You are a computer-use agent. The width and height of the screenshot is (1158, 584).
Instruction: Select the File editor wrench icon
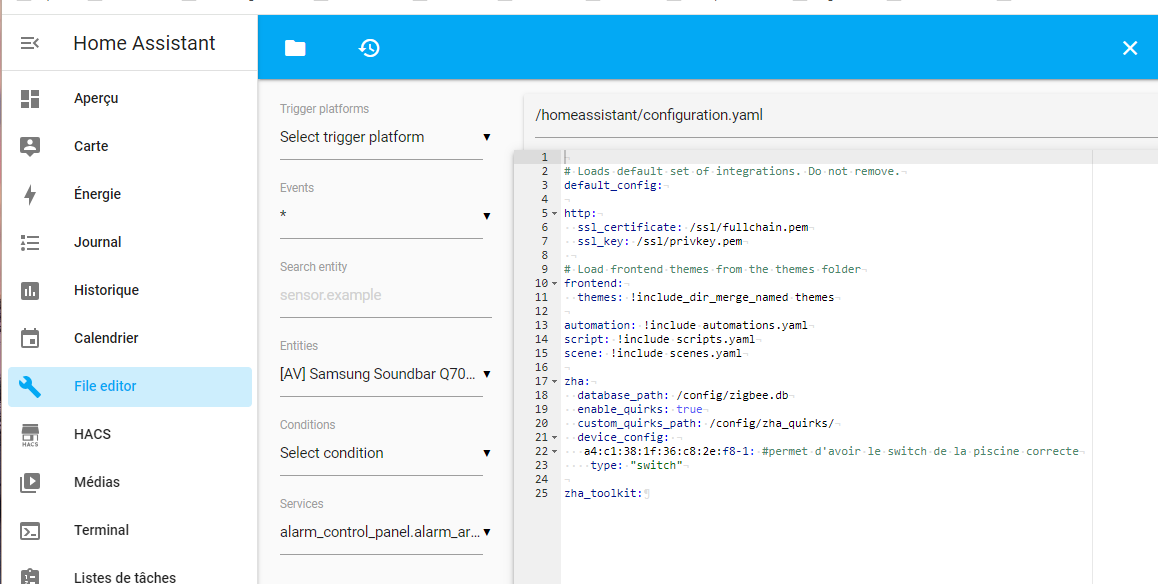(30, 386)
